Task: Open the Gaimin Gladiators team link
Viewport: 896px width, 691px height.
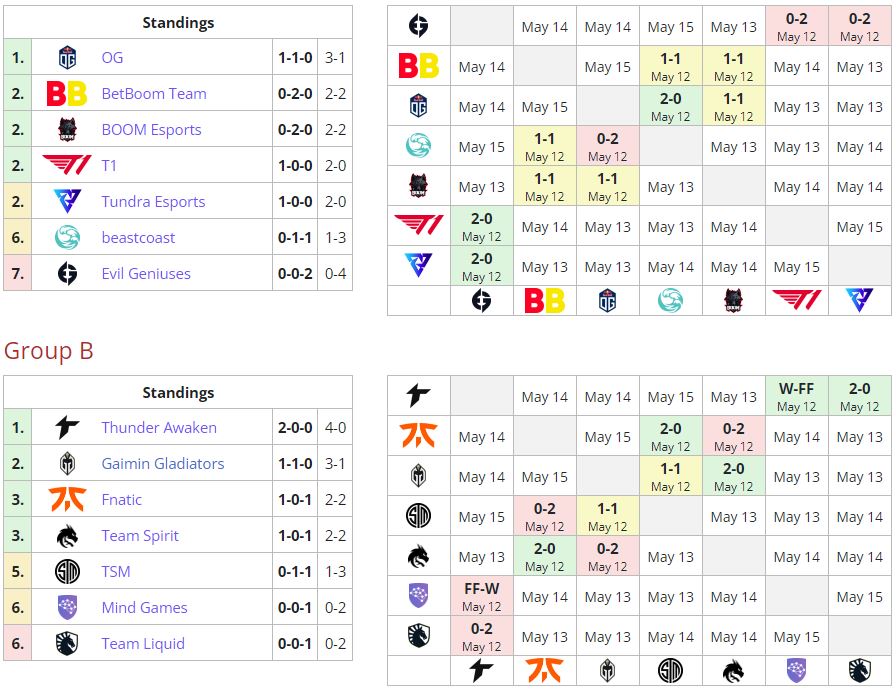Action: 162,464
